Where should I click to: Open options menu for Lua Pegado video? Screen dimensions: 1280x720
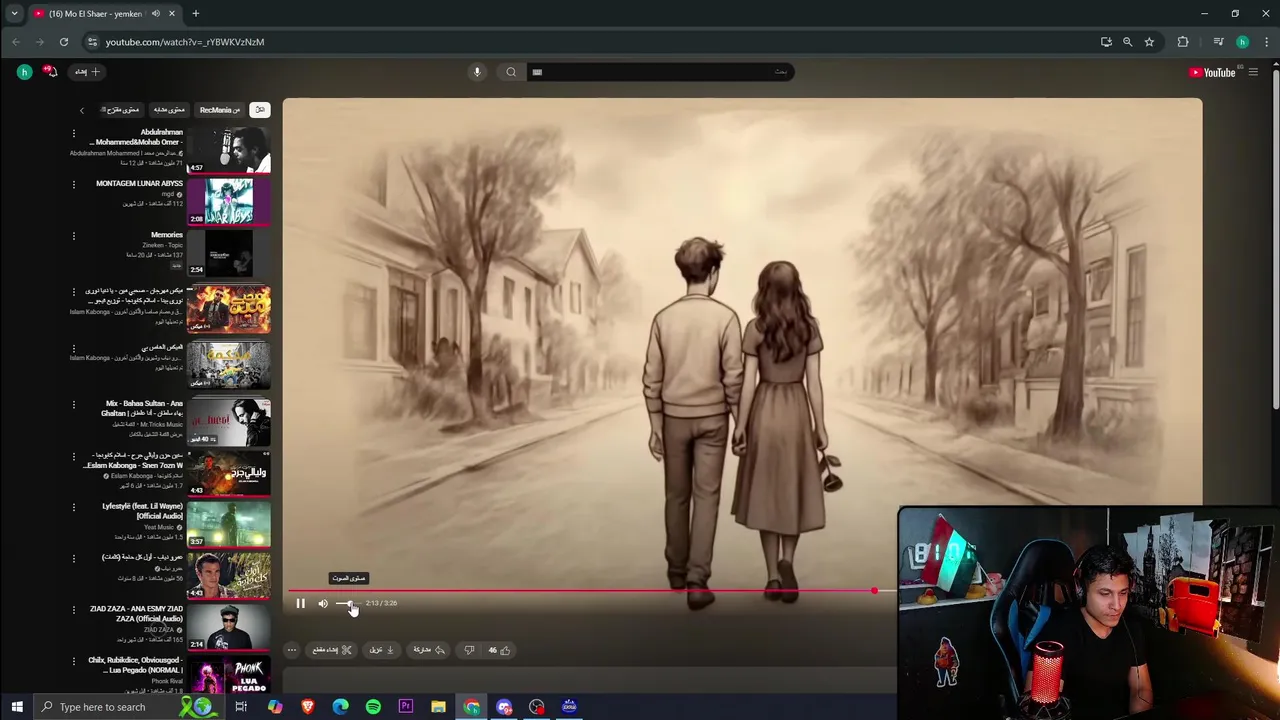73,662
